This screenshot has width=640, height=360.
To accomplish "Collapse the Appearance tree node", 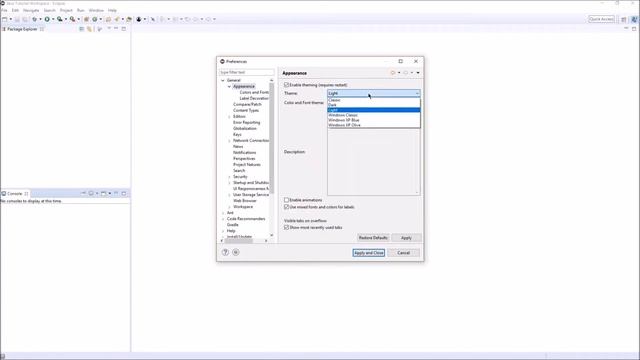I will point(229,87).
